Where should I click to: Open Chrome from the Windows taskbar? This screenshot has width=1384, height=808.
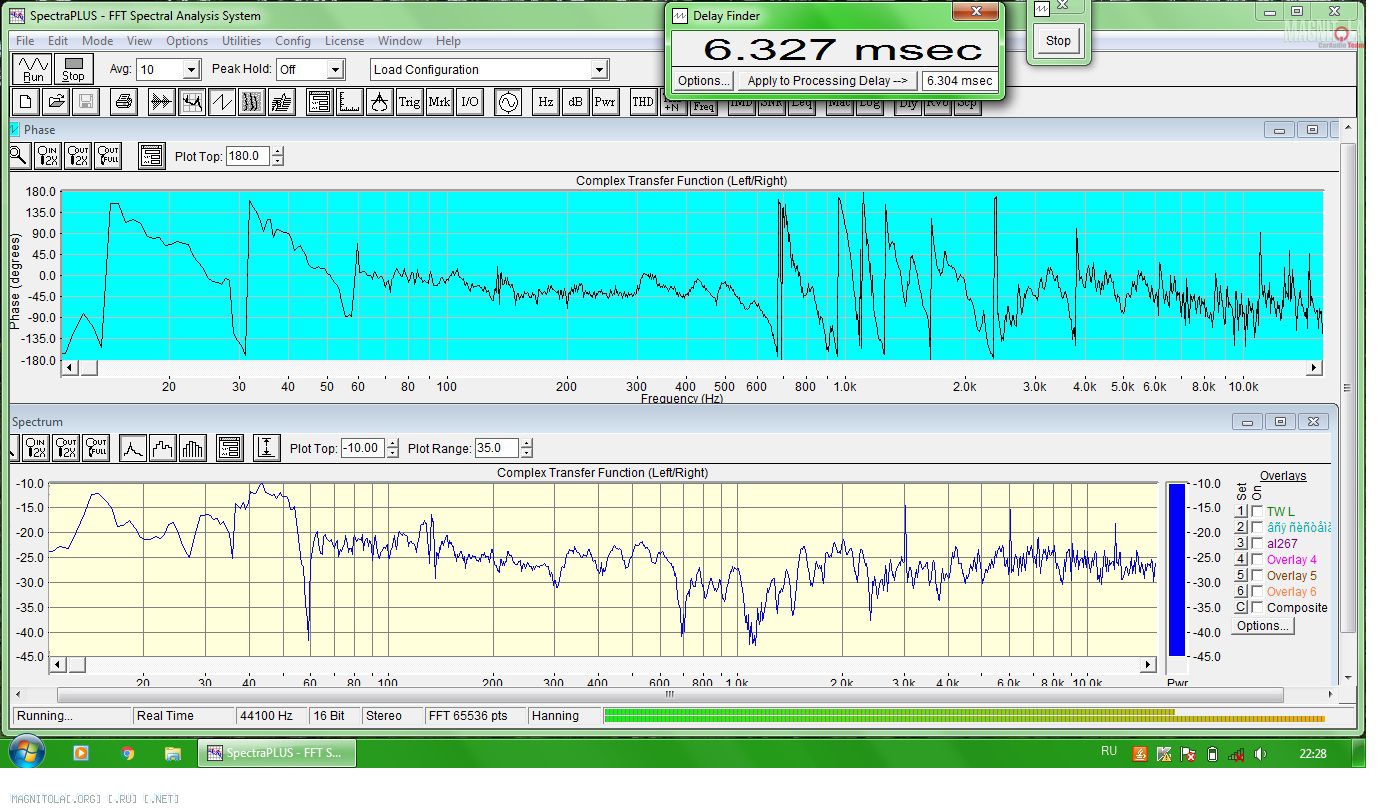pos(128,753)
